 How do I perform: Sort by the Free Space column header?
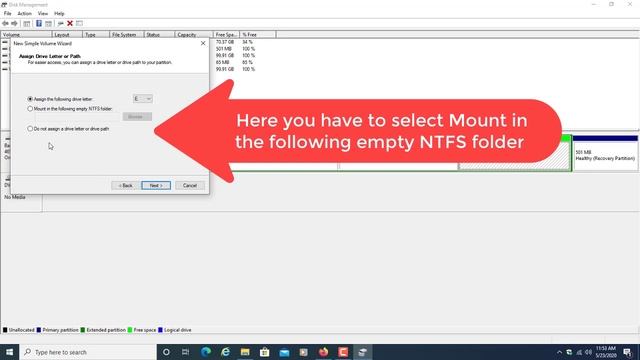click(x=226, y=35)
